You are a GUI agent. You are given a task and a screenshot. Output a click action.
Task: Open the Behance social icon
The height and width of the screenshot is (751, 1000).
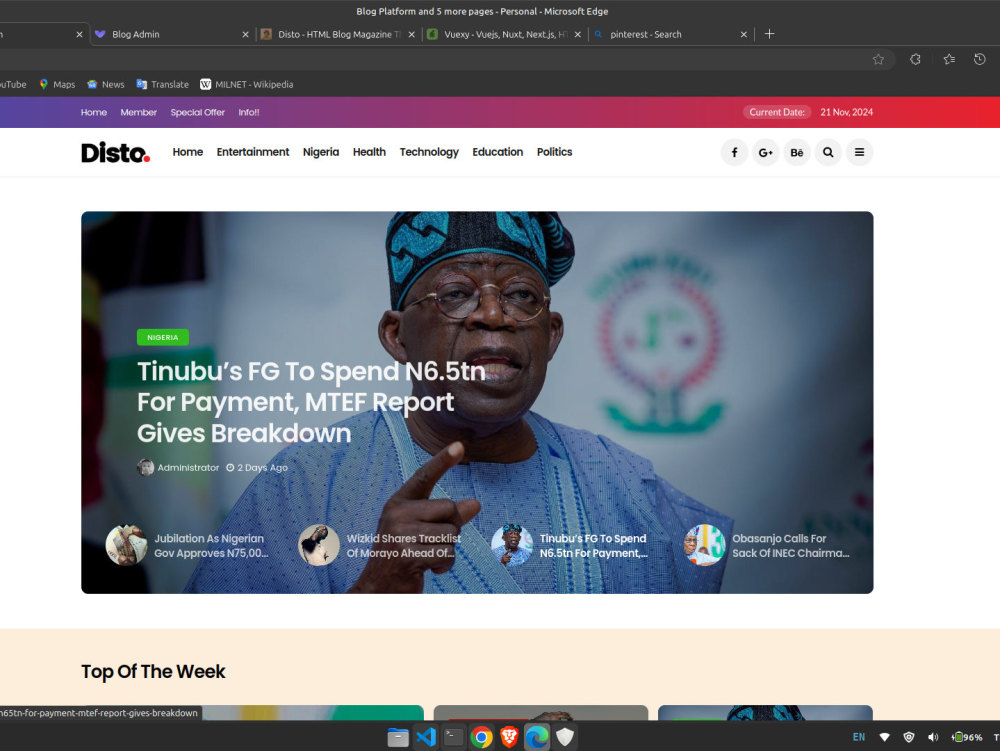[797, 152]
